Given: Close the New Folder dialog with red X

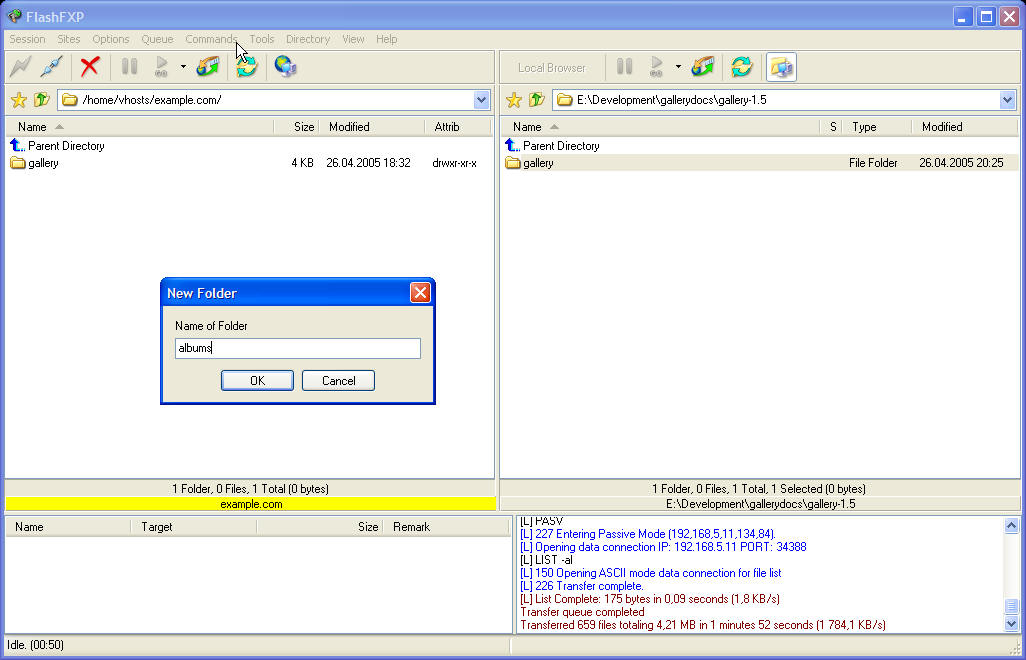Looking at the screenshot, I should (x=420, y=292).
